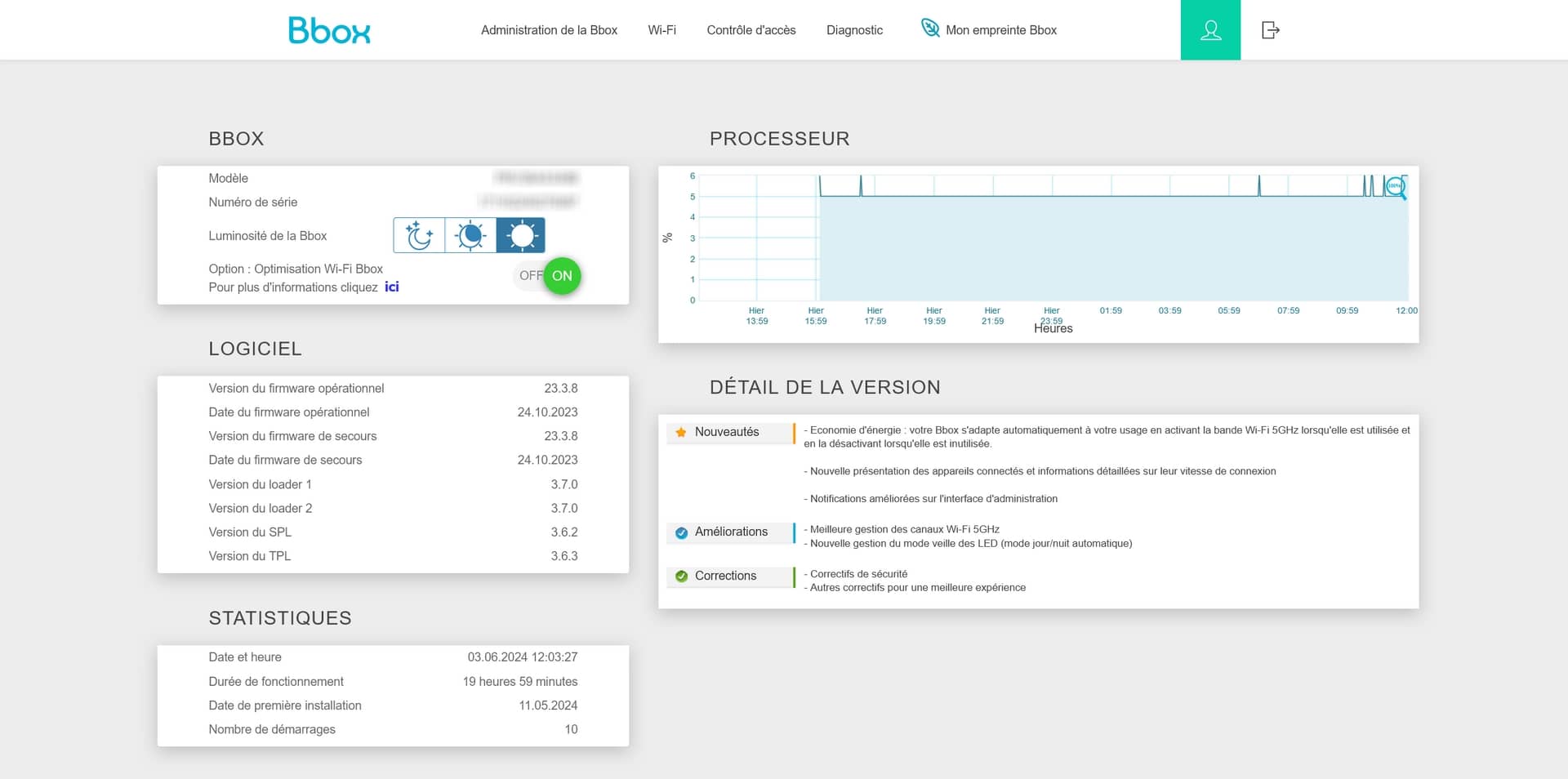The height and width of the screenshot is (779, 1568).
Task: Click the green checkmark Corrections icon
Action: coord(681,576)
